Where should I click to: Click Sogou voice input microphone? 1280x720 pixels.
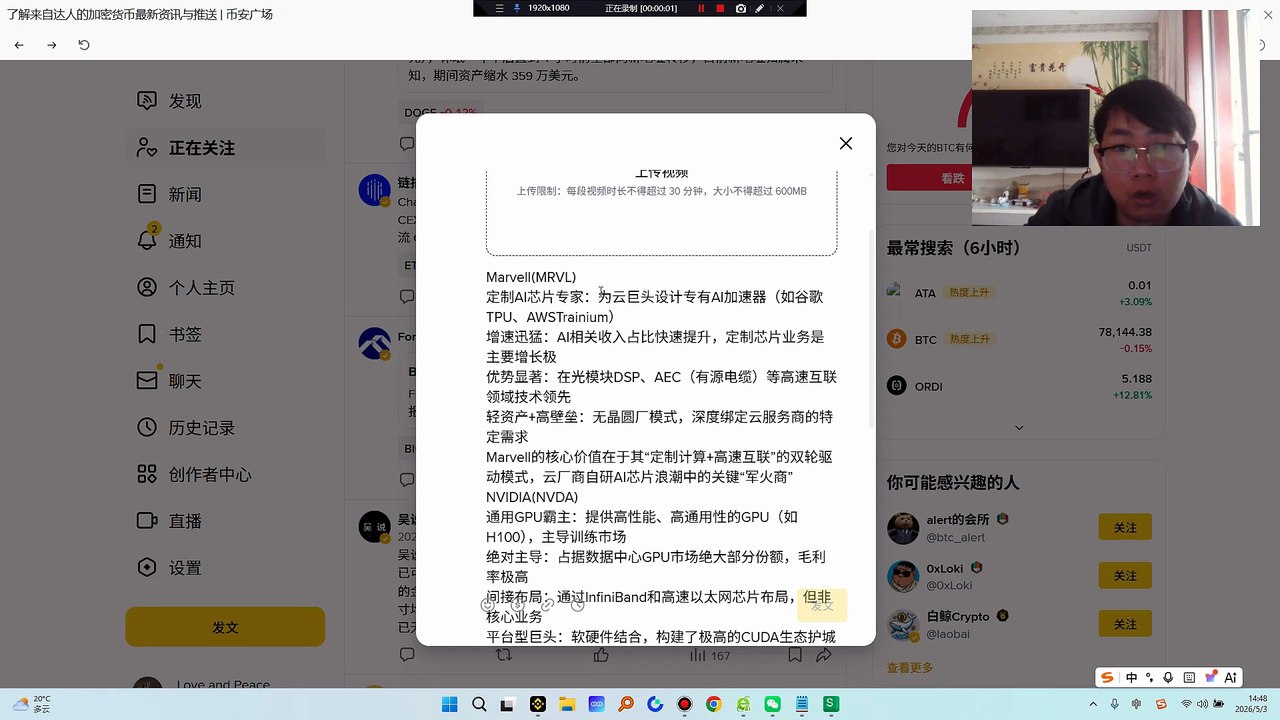1169,677
